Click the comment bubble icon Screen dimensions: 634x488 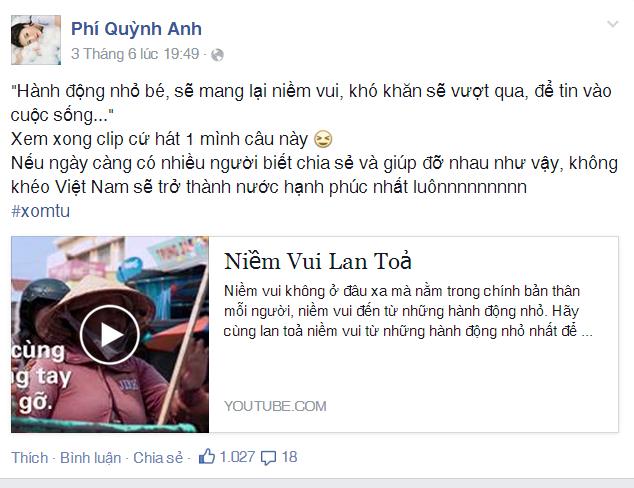[x=268, y=458]
